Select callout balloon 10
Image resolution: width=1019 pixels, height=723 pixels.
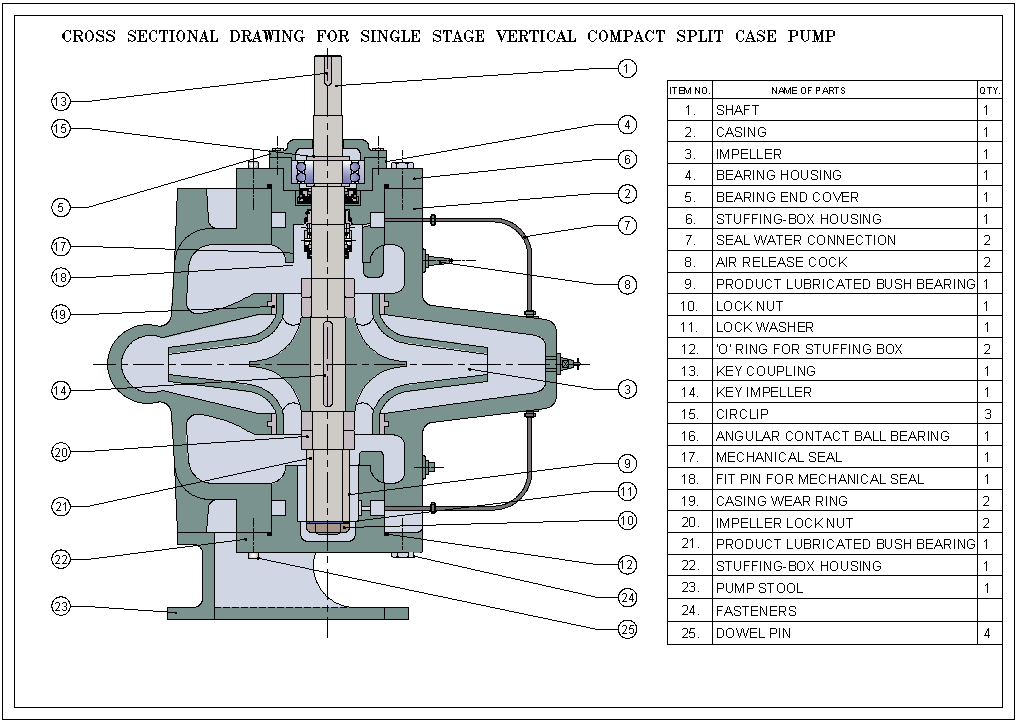[626, 520]
